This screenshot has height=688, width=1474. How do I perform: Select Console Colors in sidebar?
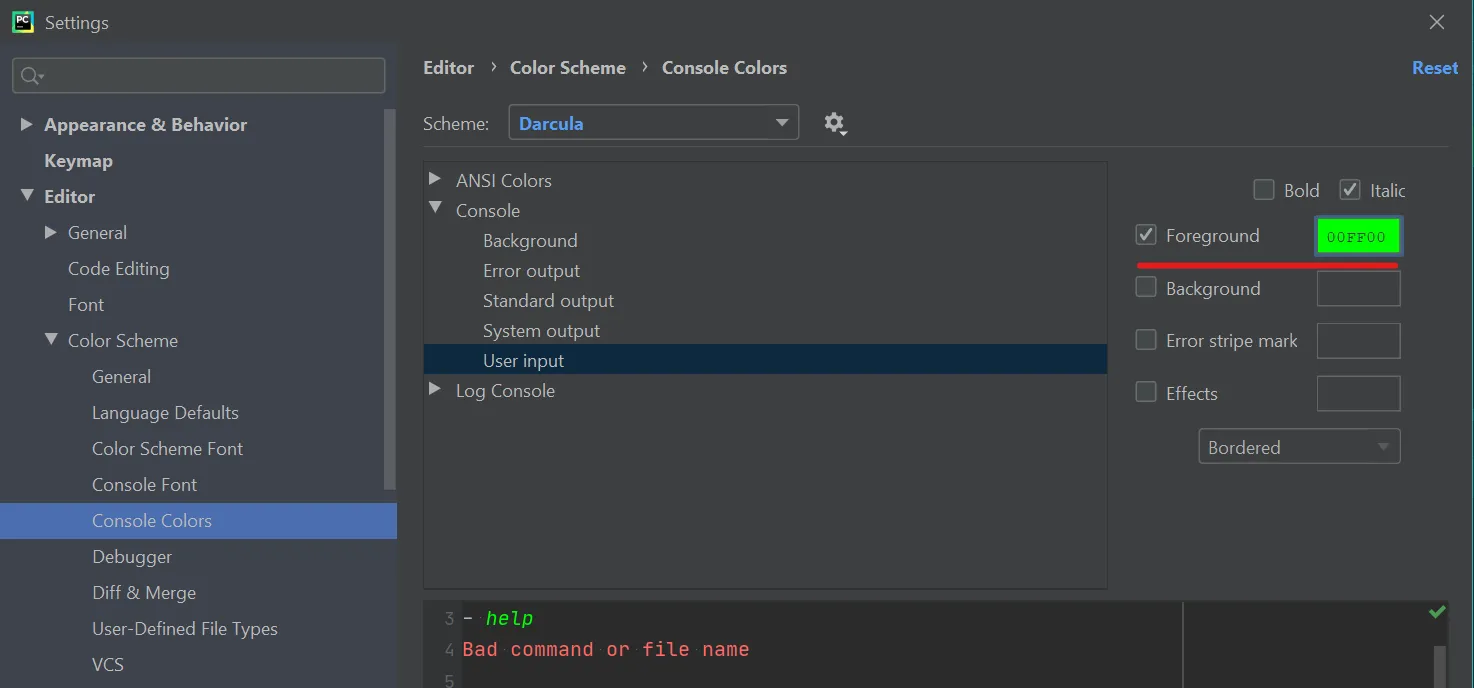click(198, 520)
